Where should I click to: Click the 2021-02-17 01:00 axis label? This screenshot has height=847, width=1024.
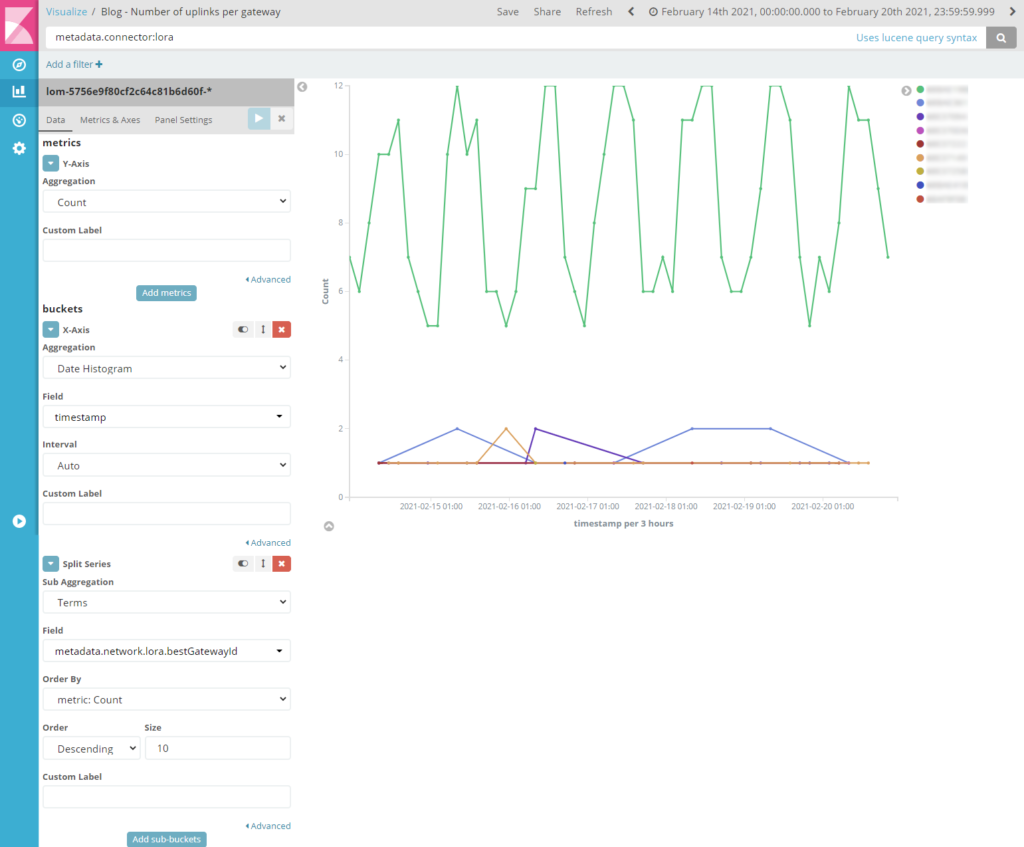point(587,506)
